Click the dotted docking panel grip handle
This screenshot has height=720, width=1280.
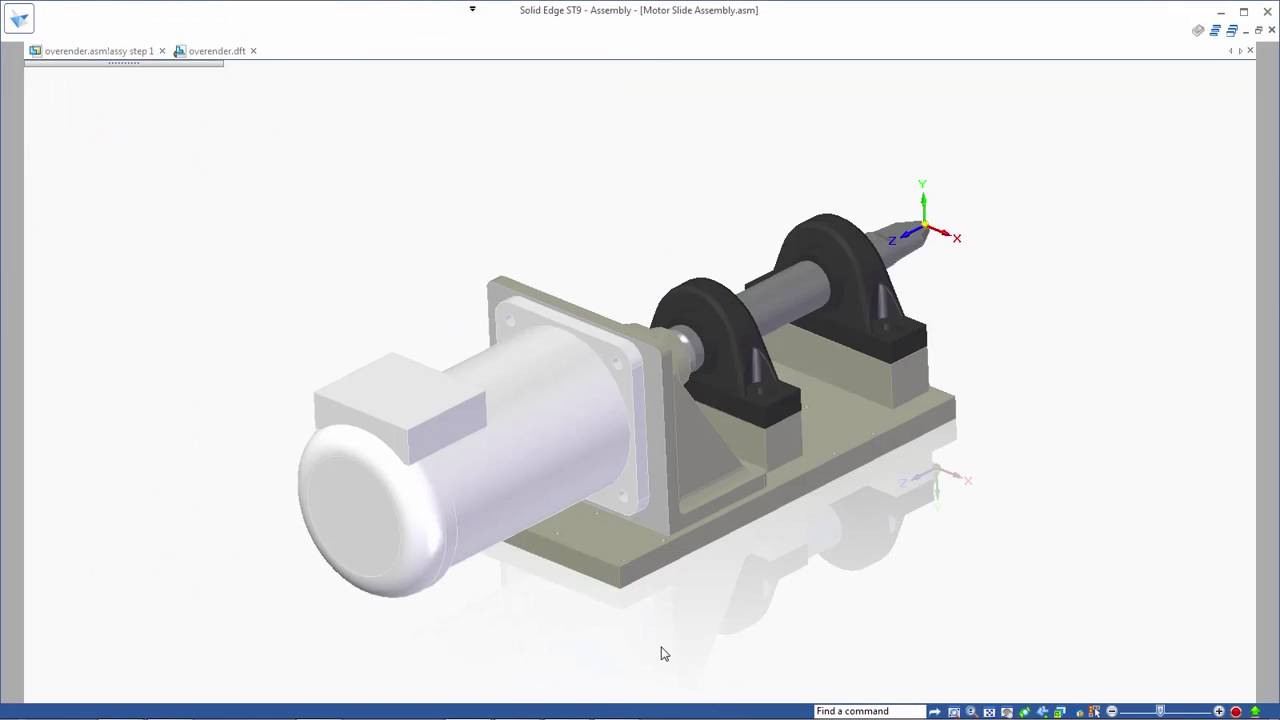123,63
